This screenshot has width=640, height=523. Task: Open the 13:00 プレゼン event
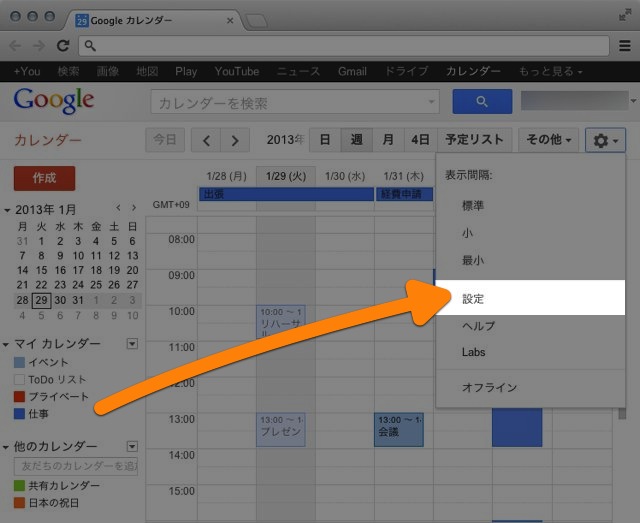tap(281, 430)
